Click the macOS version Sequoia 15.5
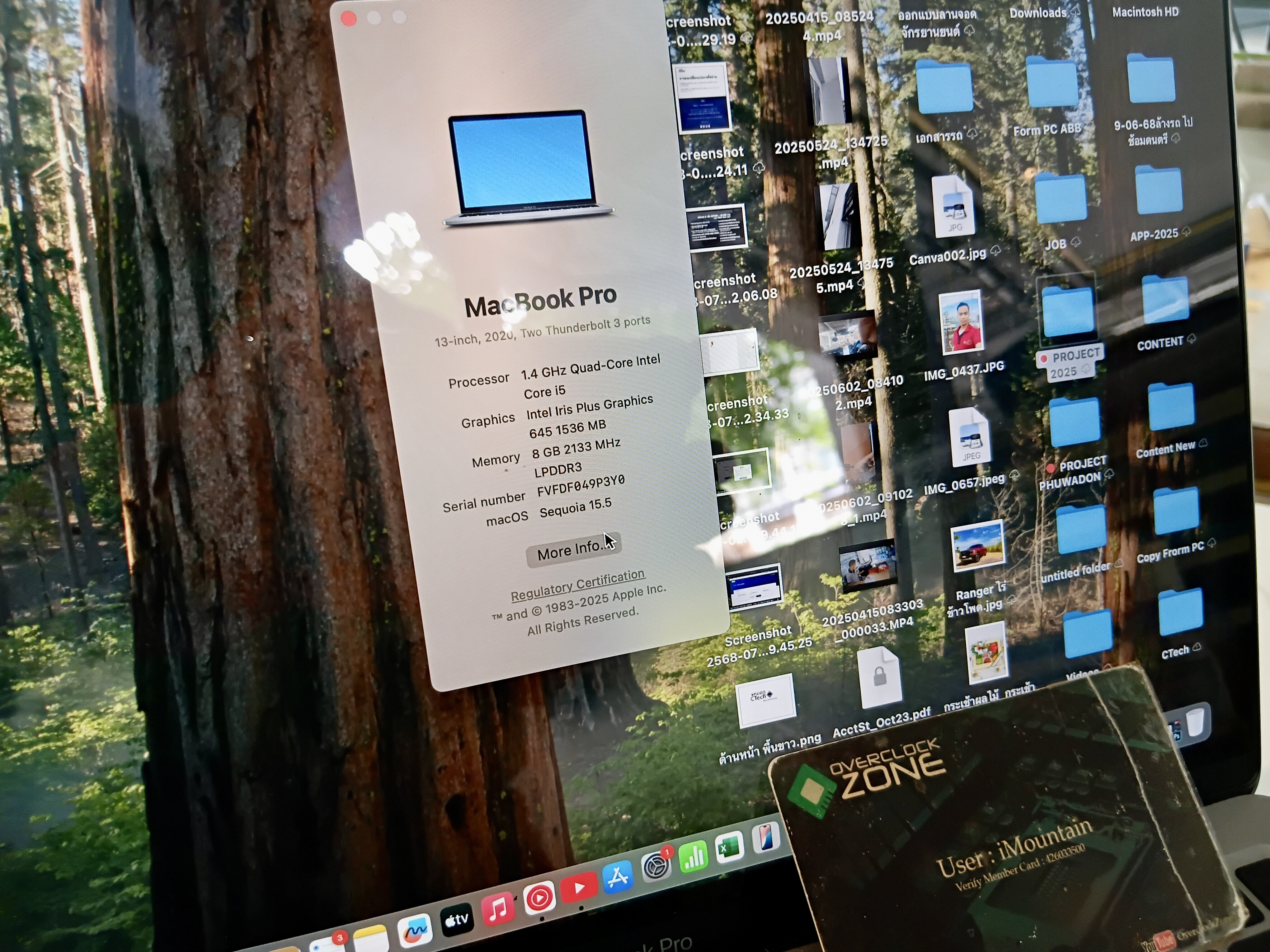The width and height of the screenshot is (1270, 952). (x=575, y=508)
